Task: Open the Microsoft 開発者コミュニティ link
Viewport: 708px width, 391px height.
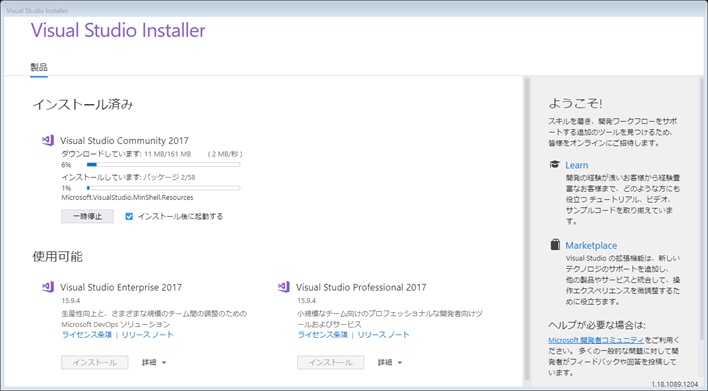Action: click(x=596, y=340)
